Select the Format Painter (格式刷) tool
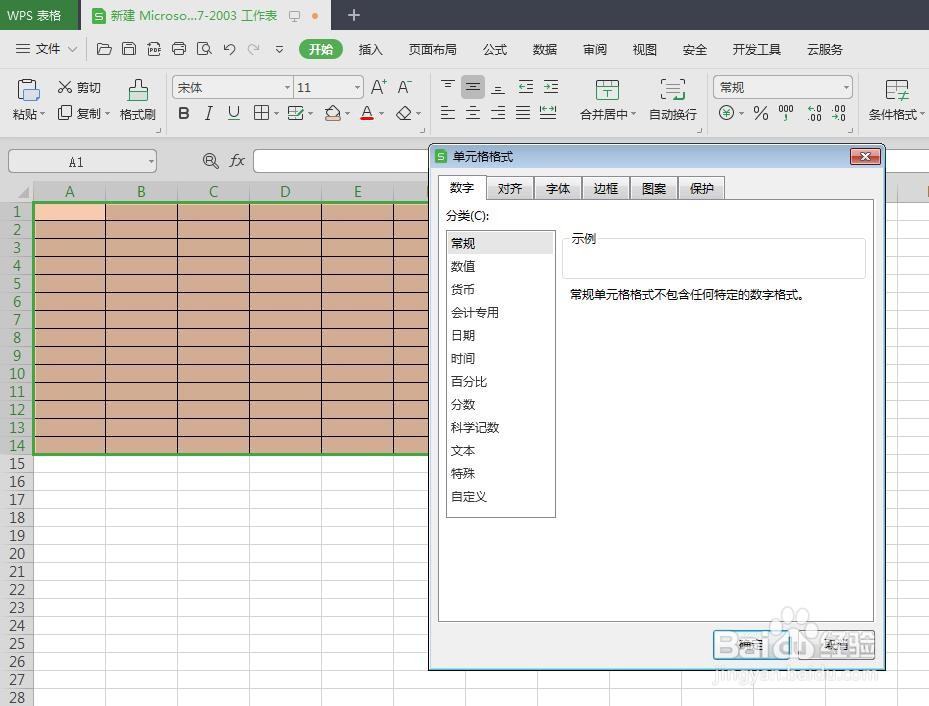Image resolution: width=929 pixels, height=706 pixels. 137,100
